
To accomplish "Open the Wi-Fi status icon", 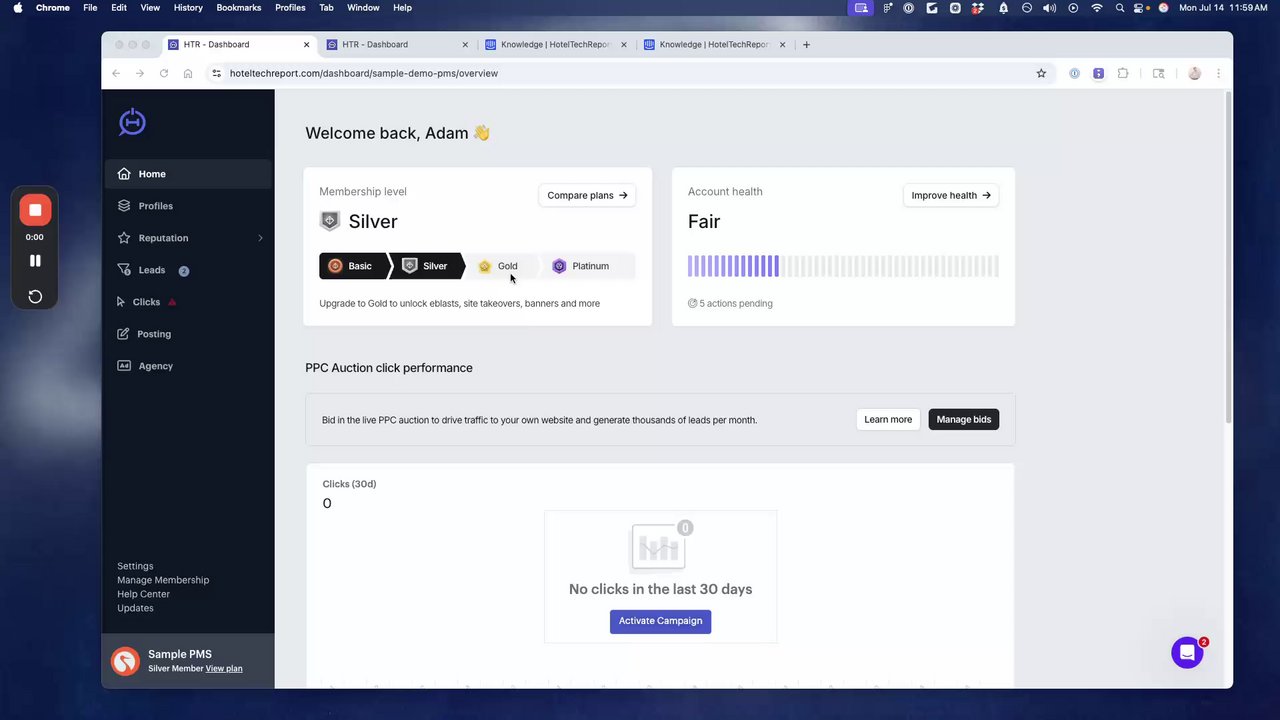I will coord(1097,7).
